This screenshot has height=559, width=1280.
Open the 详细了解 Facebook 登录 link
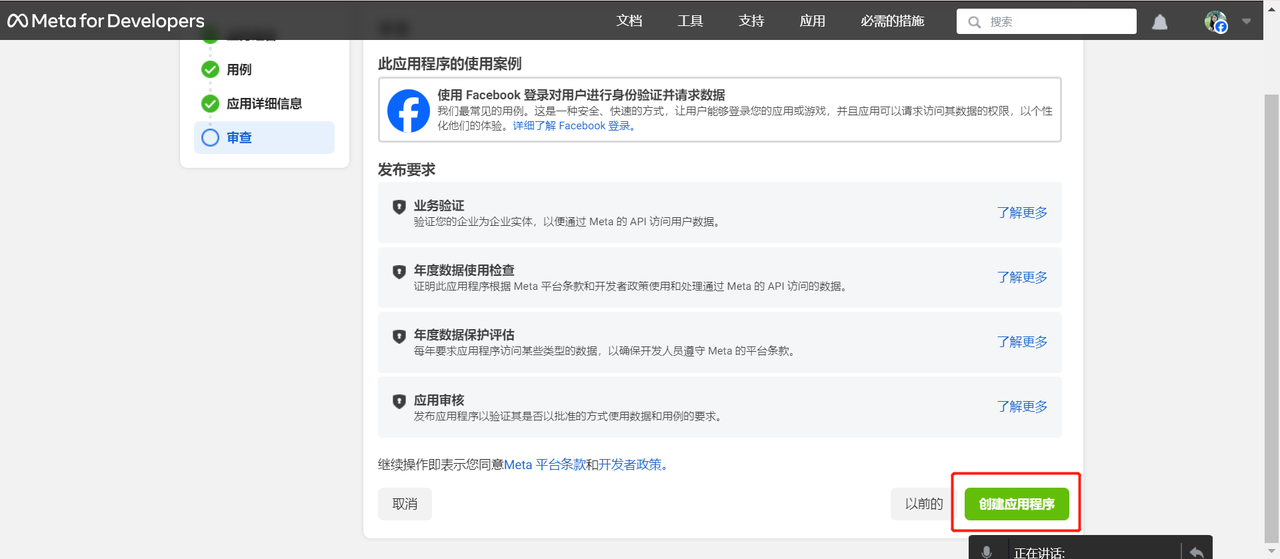coord(575,126)
